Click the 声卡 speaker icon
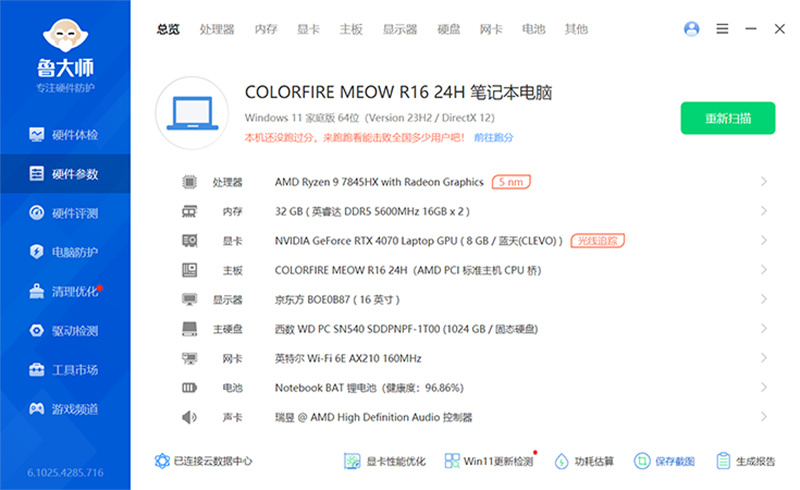This screenshot has height=490, width=800. [x=189, y=417]
